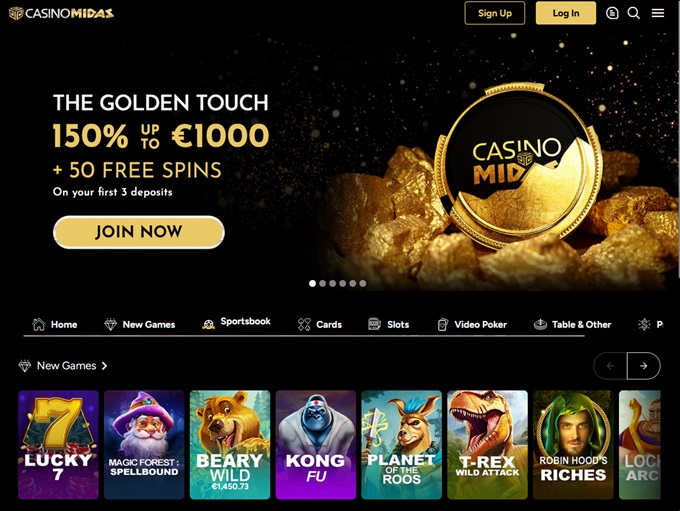This screenshot has width=680, height=511.
Task: Click the New Games diamond tab icon
Action: tap(111, 324)
